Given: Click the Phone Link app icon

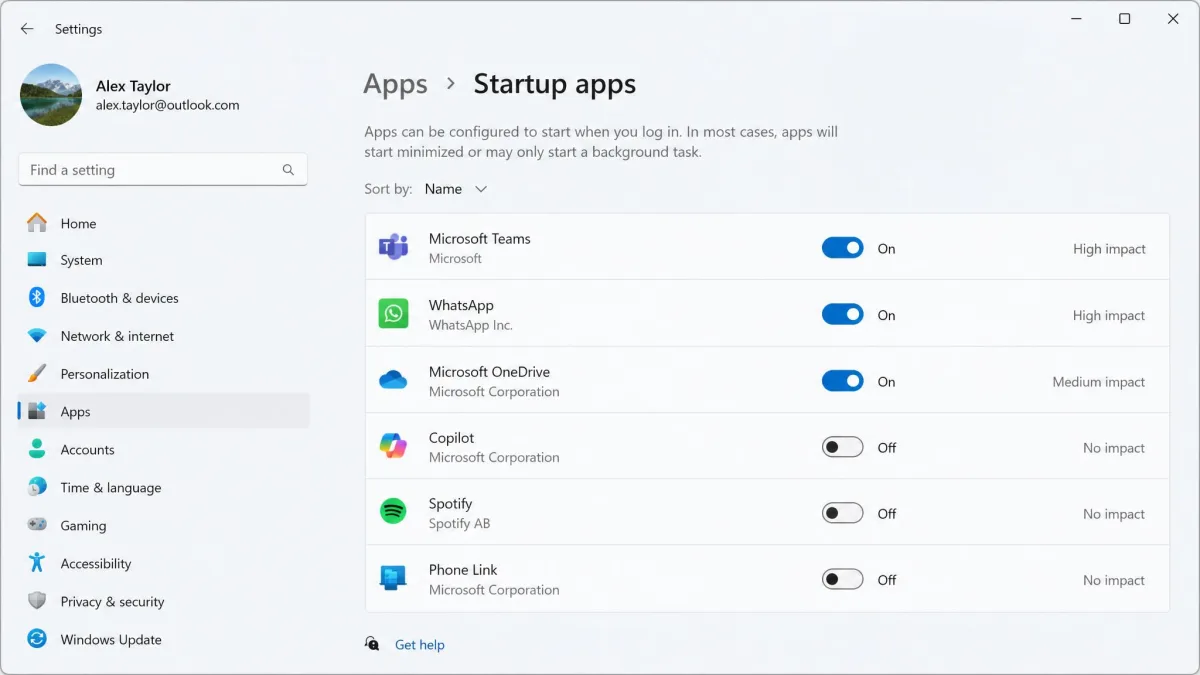Looking at the screenshot, I should 393,578.
